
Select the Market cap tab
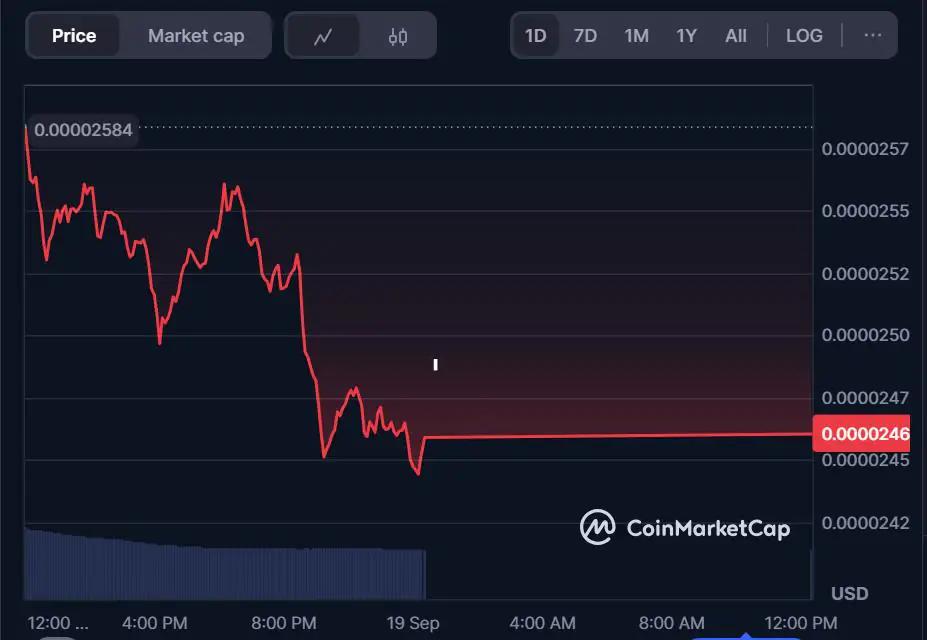click(196, 36)
